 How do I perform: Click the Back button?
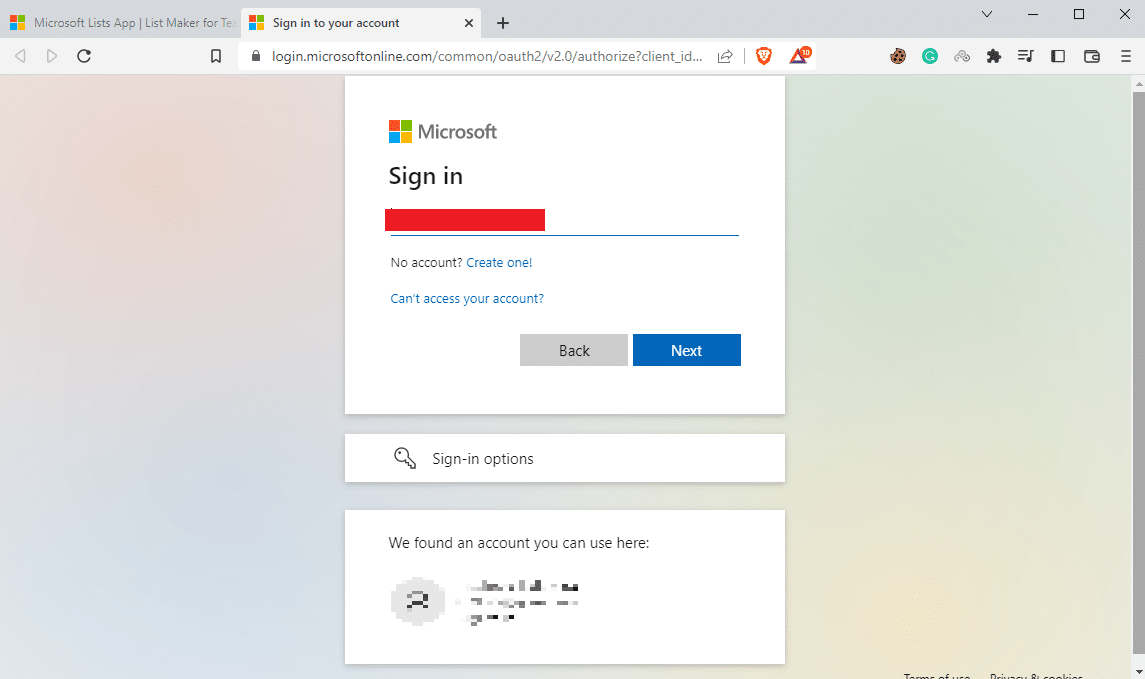tap(574, 350)
